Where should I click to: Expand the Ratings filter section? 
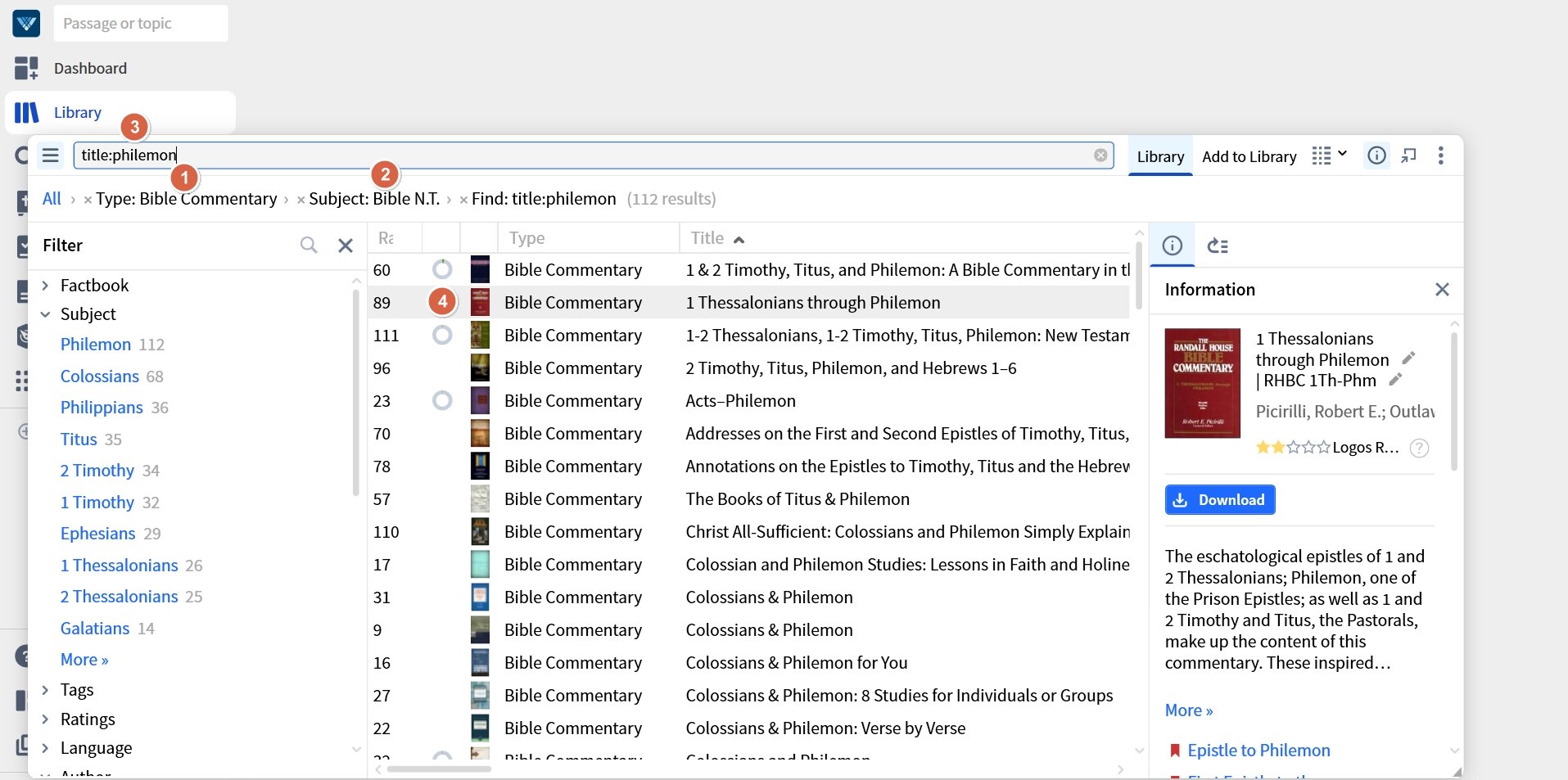[46, 719]
